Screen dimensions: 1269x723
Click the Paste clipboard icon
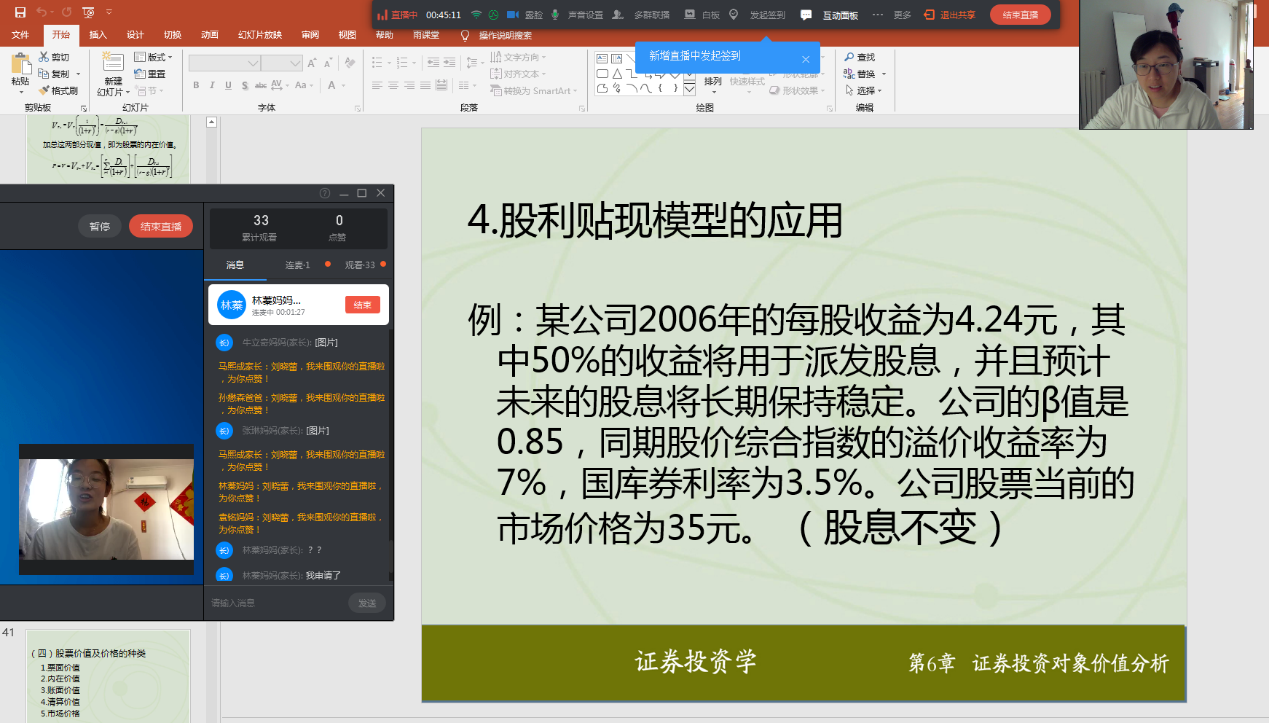[20, 67]
